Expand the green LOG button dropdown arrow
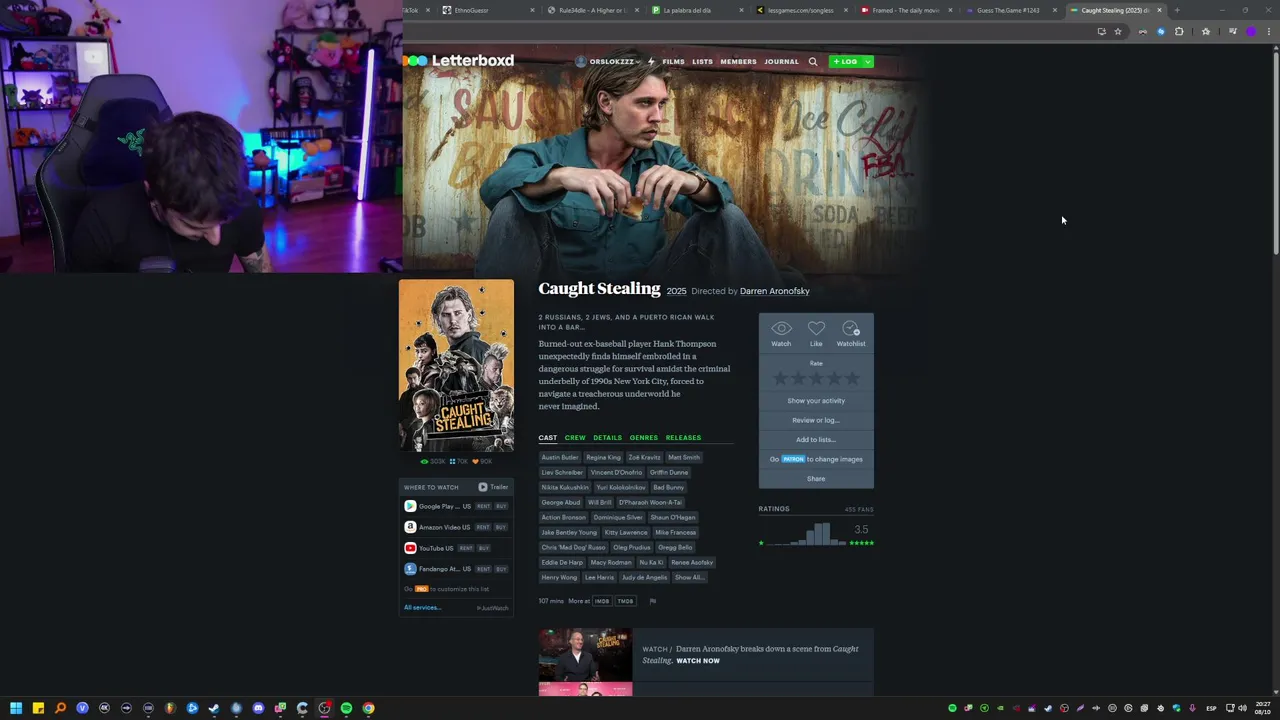 click(867, 62)
